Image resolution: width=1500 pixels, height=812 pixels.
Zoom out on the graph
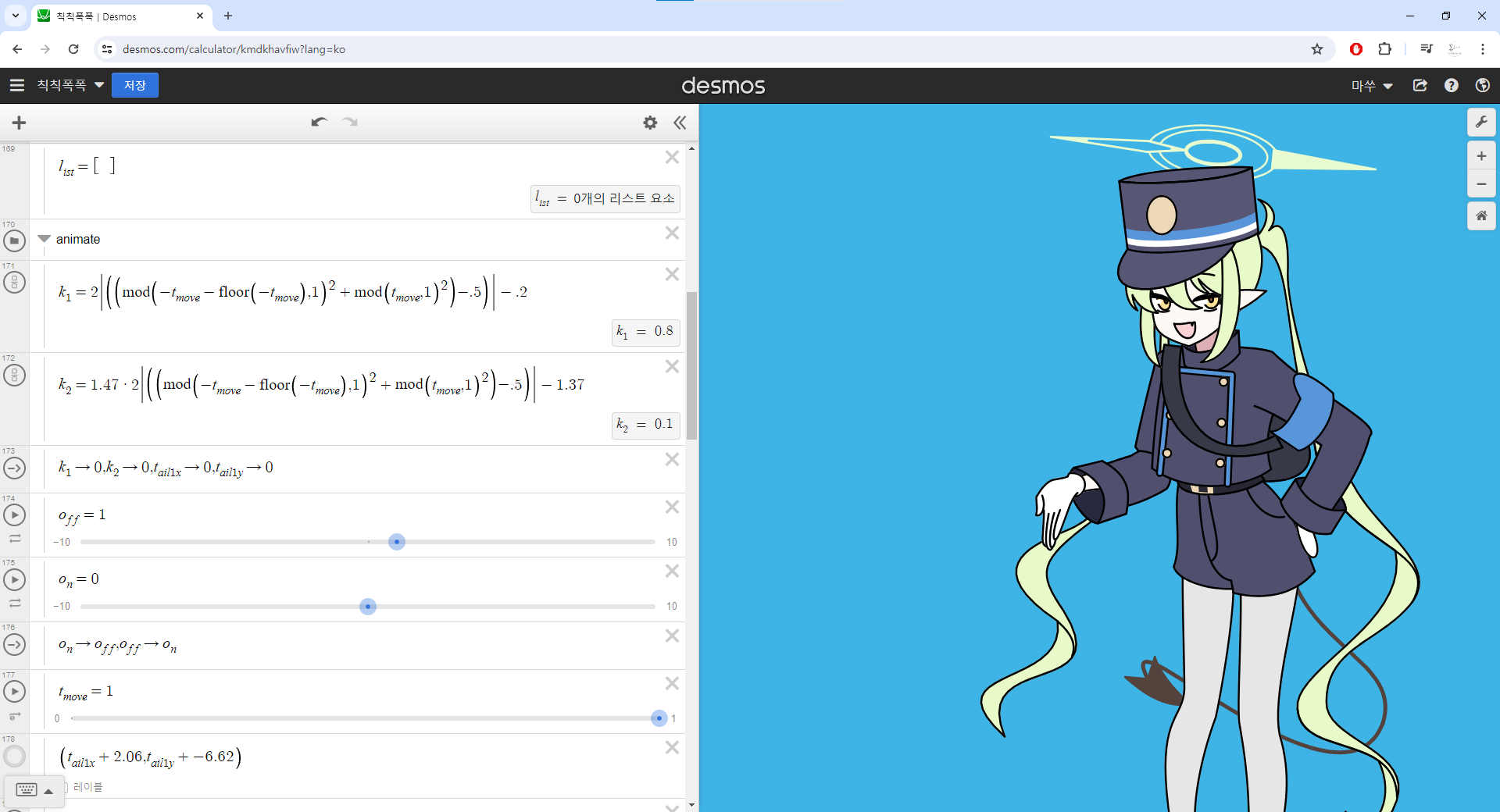tap(1481, 184)
